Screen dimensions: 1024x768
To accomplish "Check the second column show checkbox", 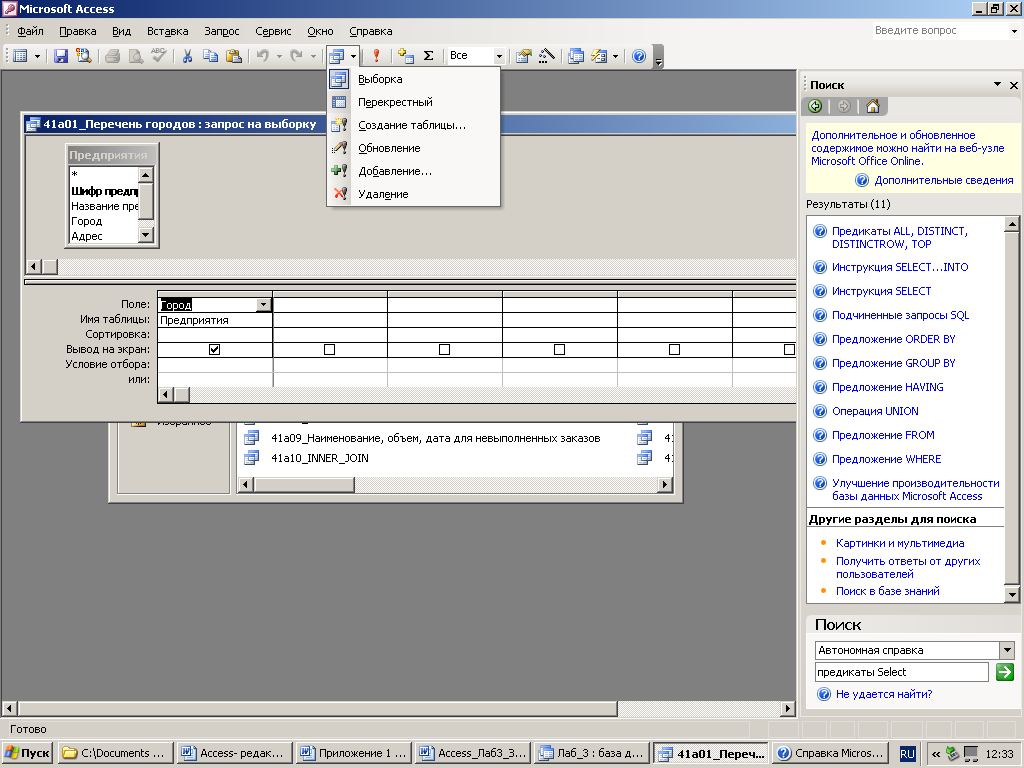I will tap(329, 349).
